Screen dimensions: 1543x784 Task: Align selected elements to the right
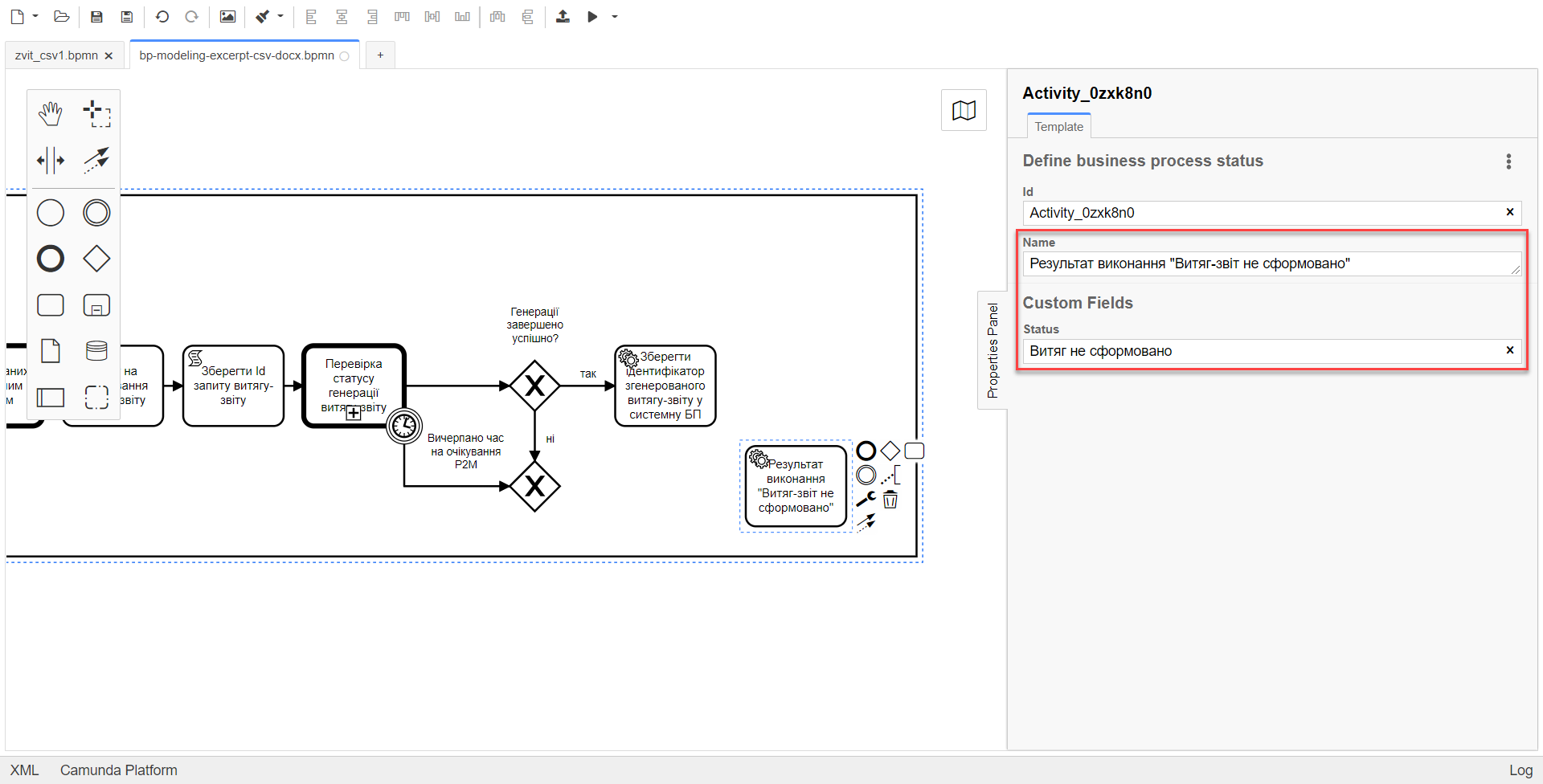coord(372,17)
